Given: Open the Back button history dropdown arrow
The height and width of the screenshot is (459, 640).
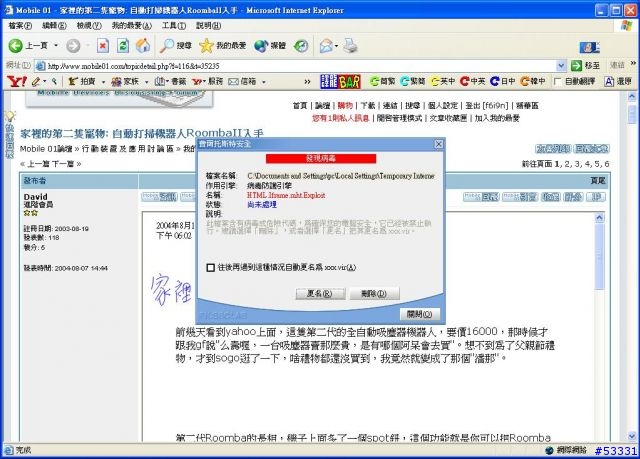Looking at the screenshot, I should click(56, 46).
